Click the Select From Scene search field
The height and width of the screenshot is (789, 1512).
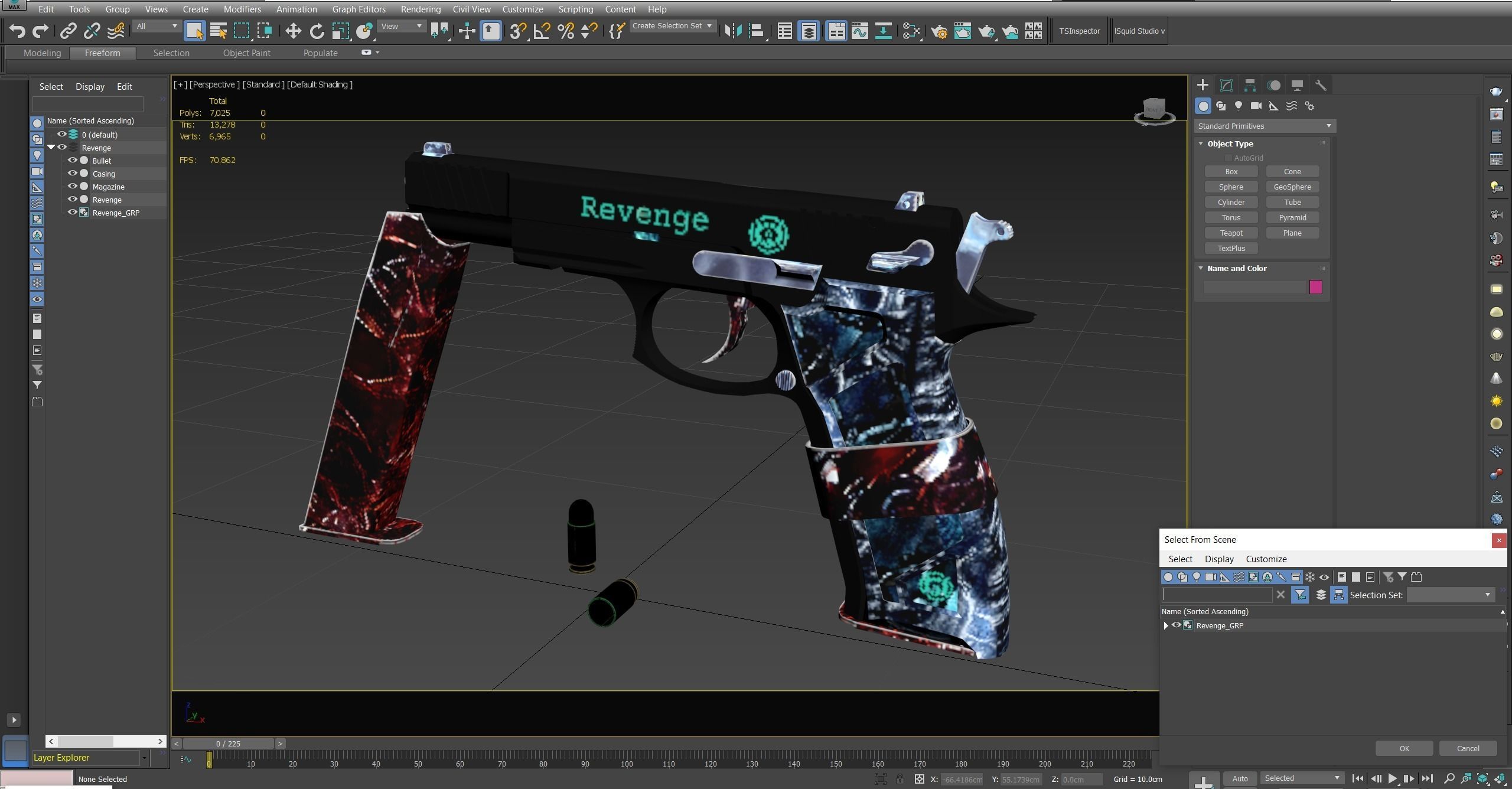coord(1216,595)
